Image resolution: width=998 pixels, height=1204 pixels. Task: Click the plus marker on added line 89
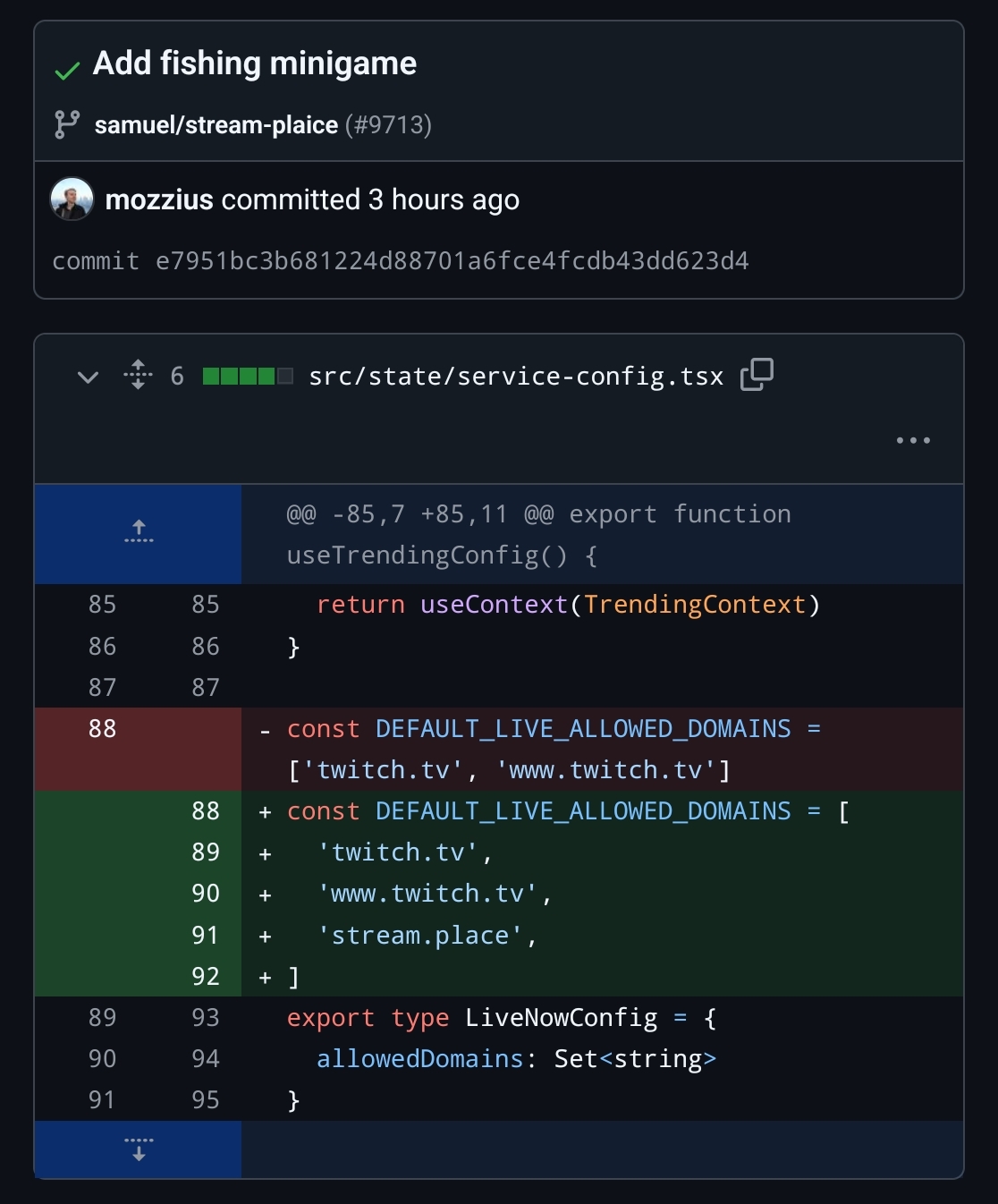265,854
